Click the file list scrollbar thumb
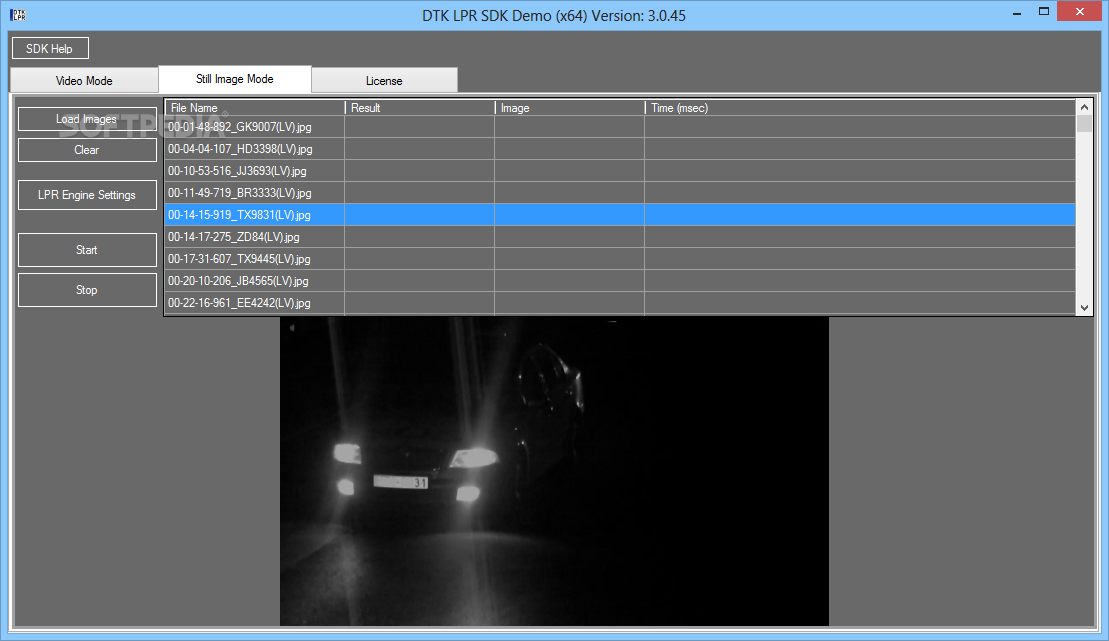Viewport: 1109px width, 641px height. [x=1084, y=124]
